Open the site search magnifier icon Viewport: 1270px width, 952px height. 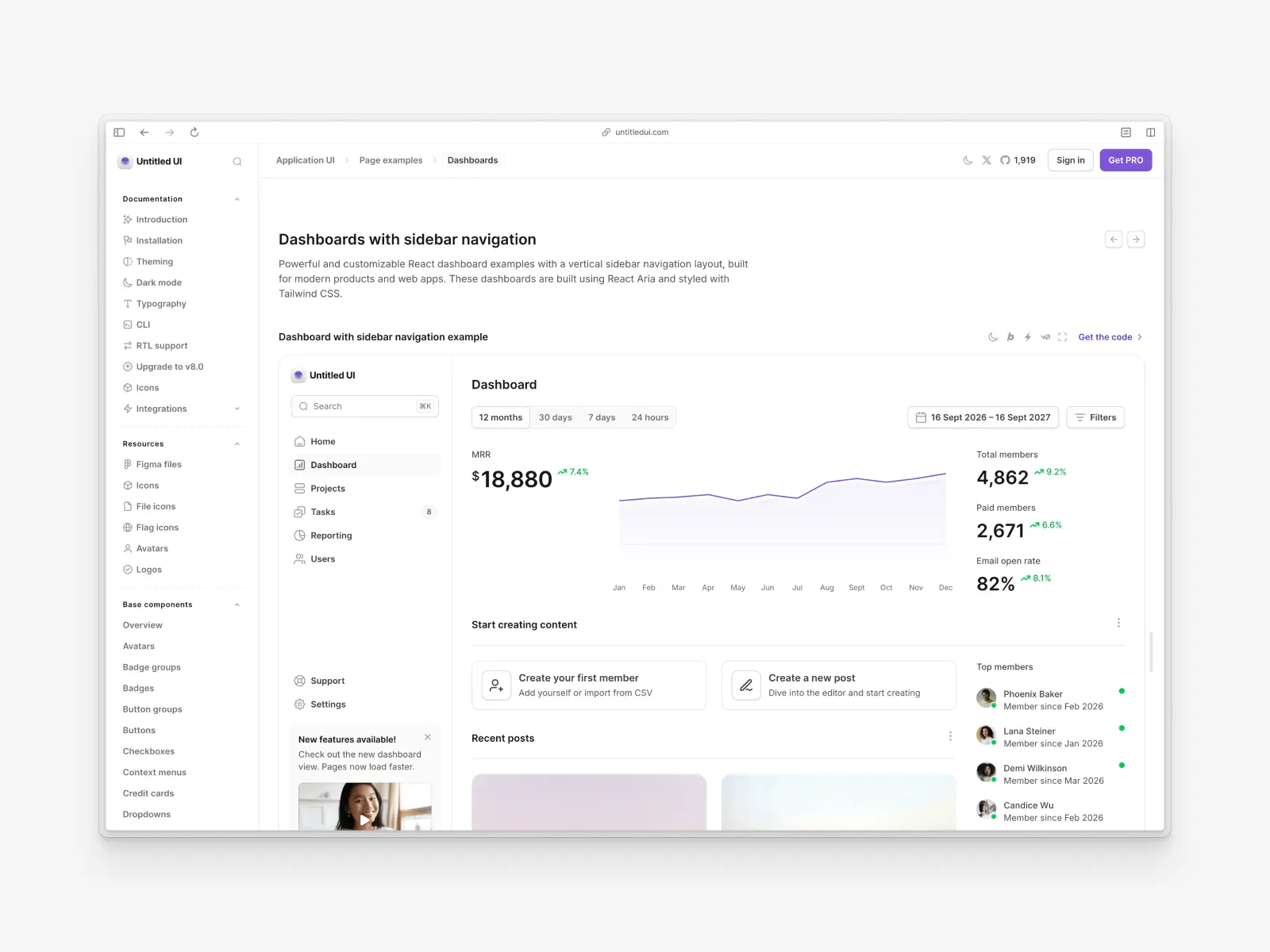[237, 162]
